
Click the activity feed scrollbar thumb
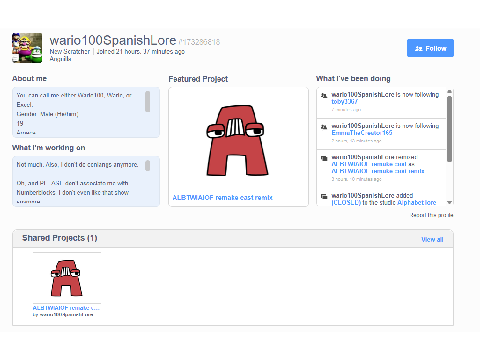coord(449,129)
